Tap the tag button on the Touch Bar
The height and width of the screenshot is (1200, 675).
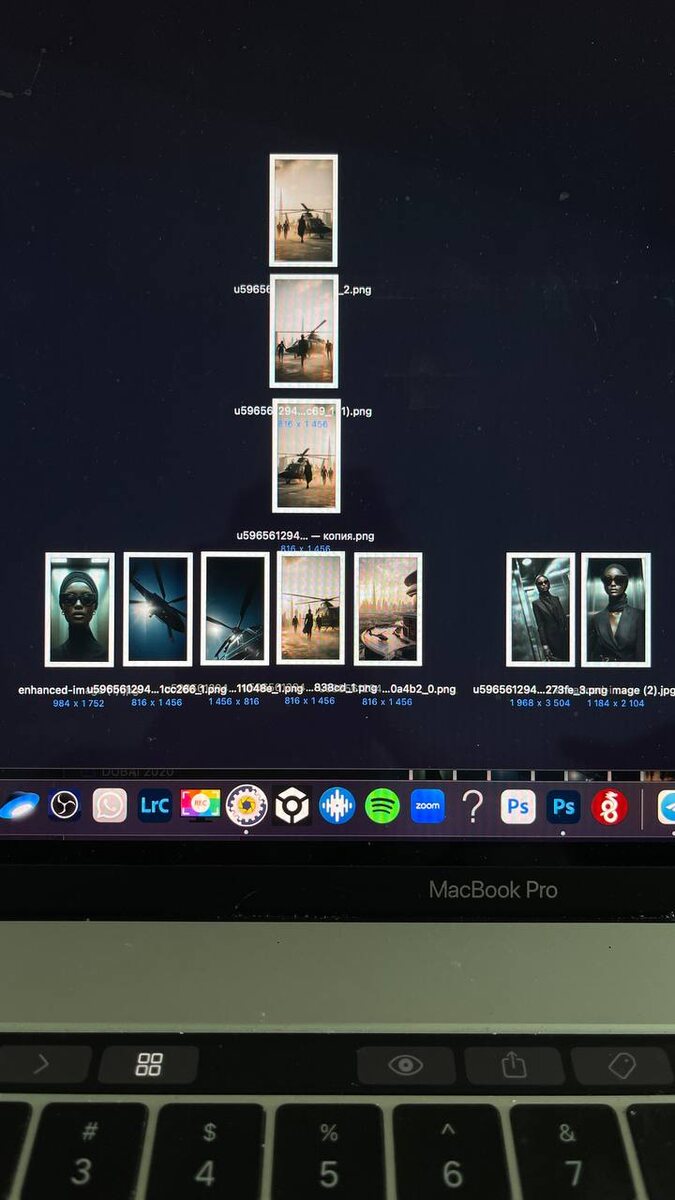point(623,1065)
